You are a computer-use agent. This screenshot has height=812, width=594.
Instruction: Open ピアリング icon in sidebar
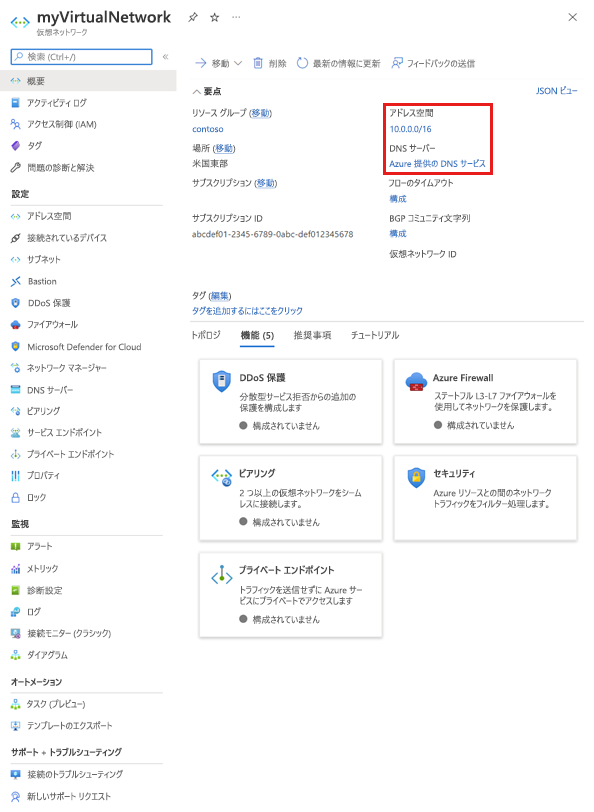[x=16, y=411]
